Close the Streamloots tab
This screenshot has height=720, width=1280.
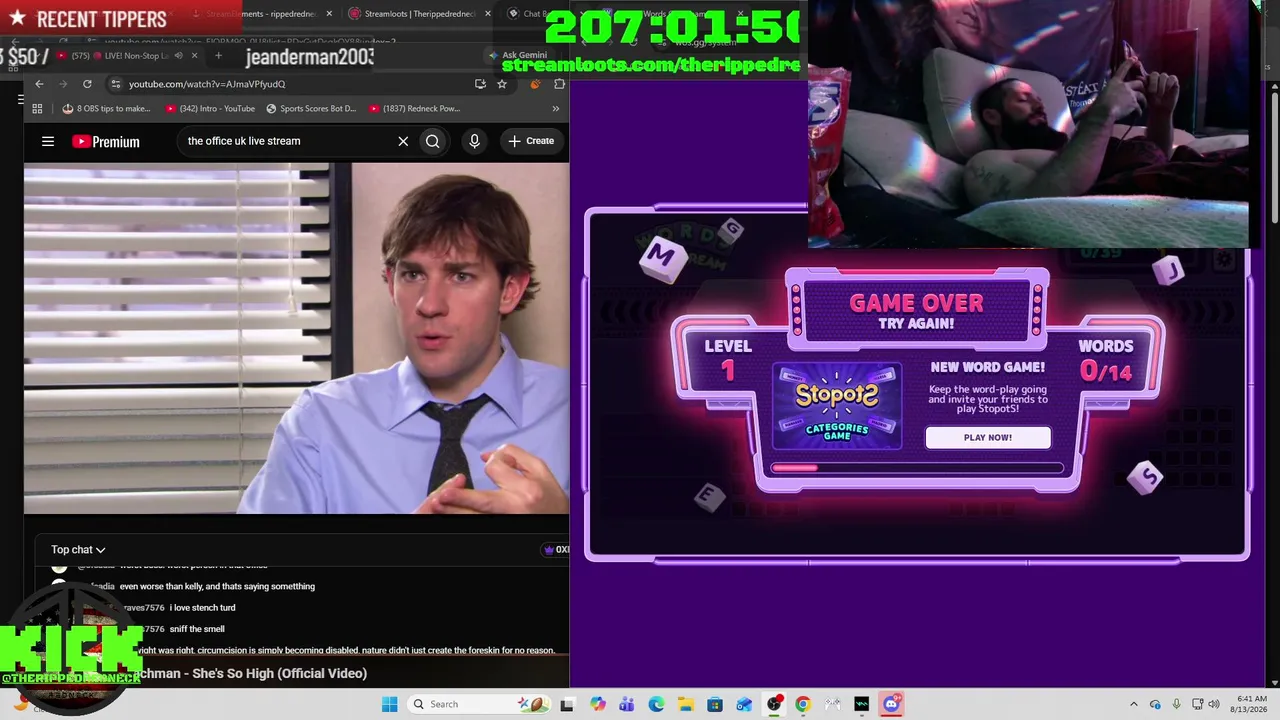488,14
